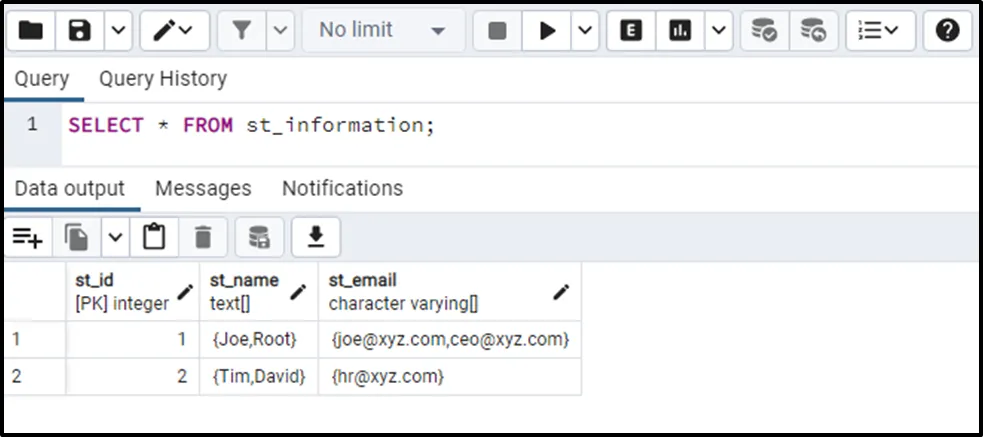Click the Save File icon
Screen dimensions: 983x437
(80, 31)
